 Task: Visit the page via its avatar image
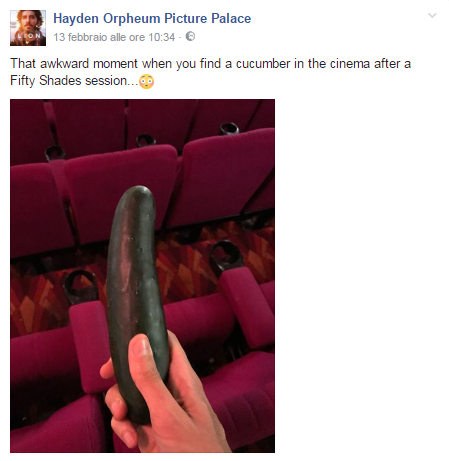[28, 28]
